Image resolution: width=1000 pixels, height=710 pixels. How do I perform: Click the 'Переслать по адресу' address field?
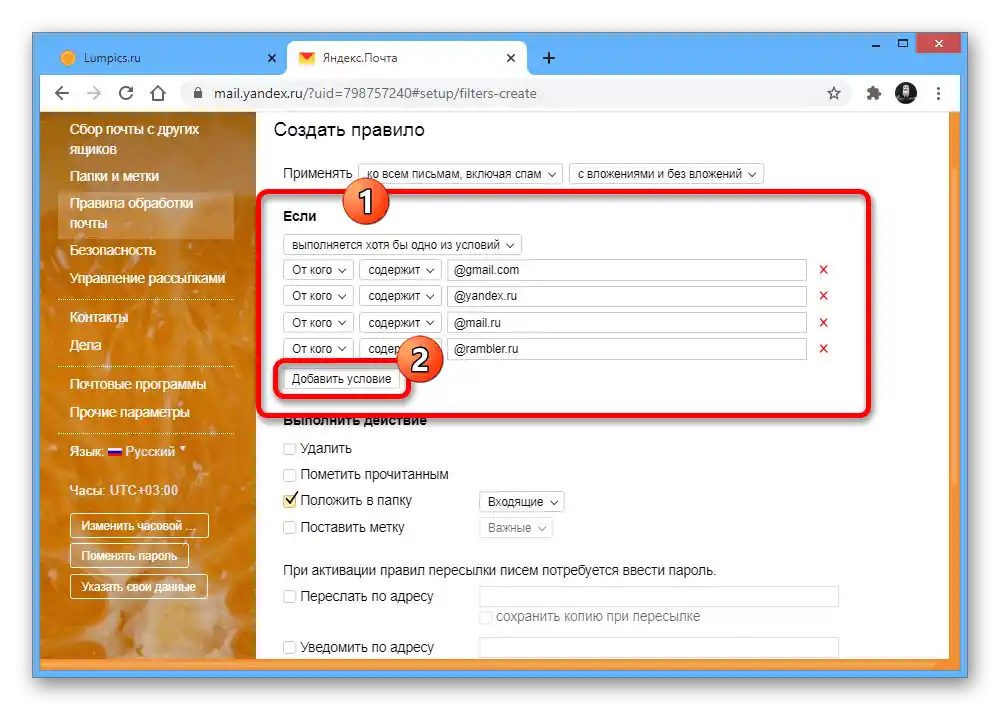point(659,596)
